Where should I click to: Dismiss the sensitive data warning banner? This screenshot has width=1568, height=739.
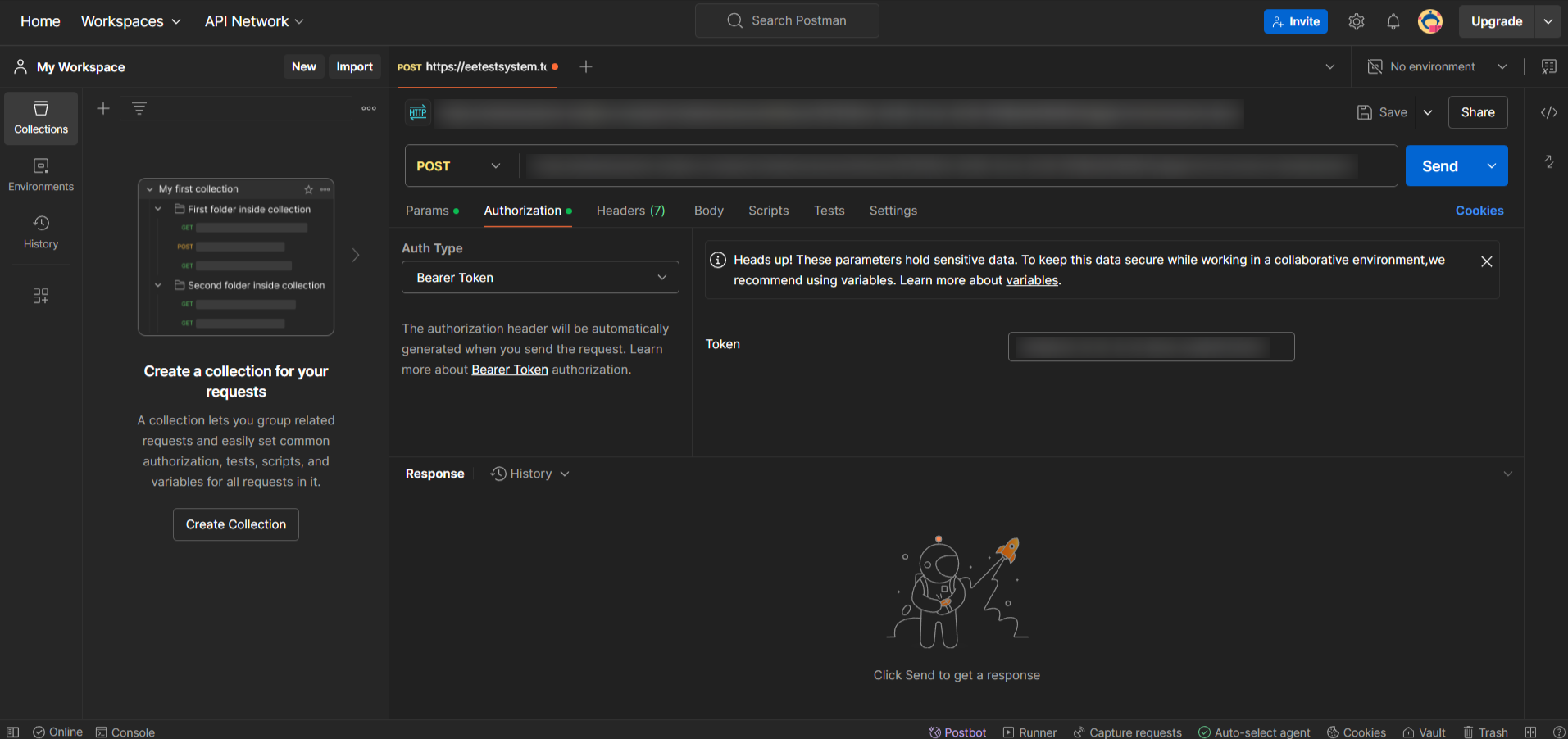coord(1486,261)
